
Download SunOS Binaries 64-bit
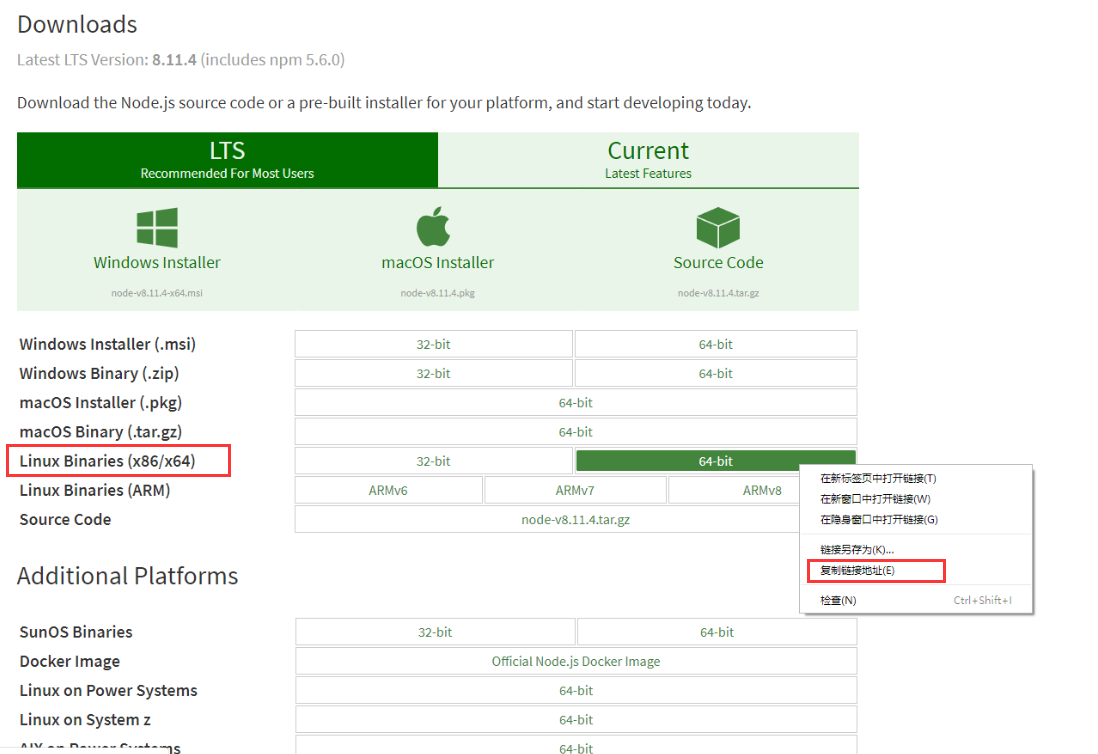click(x=717, y=632)
